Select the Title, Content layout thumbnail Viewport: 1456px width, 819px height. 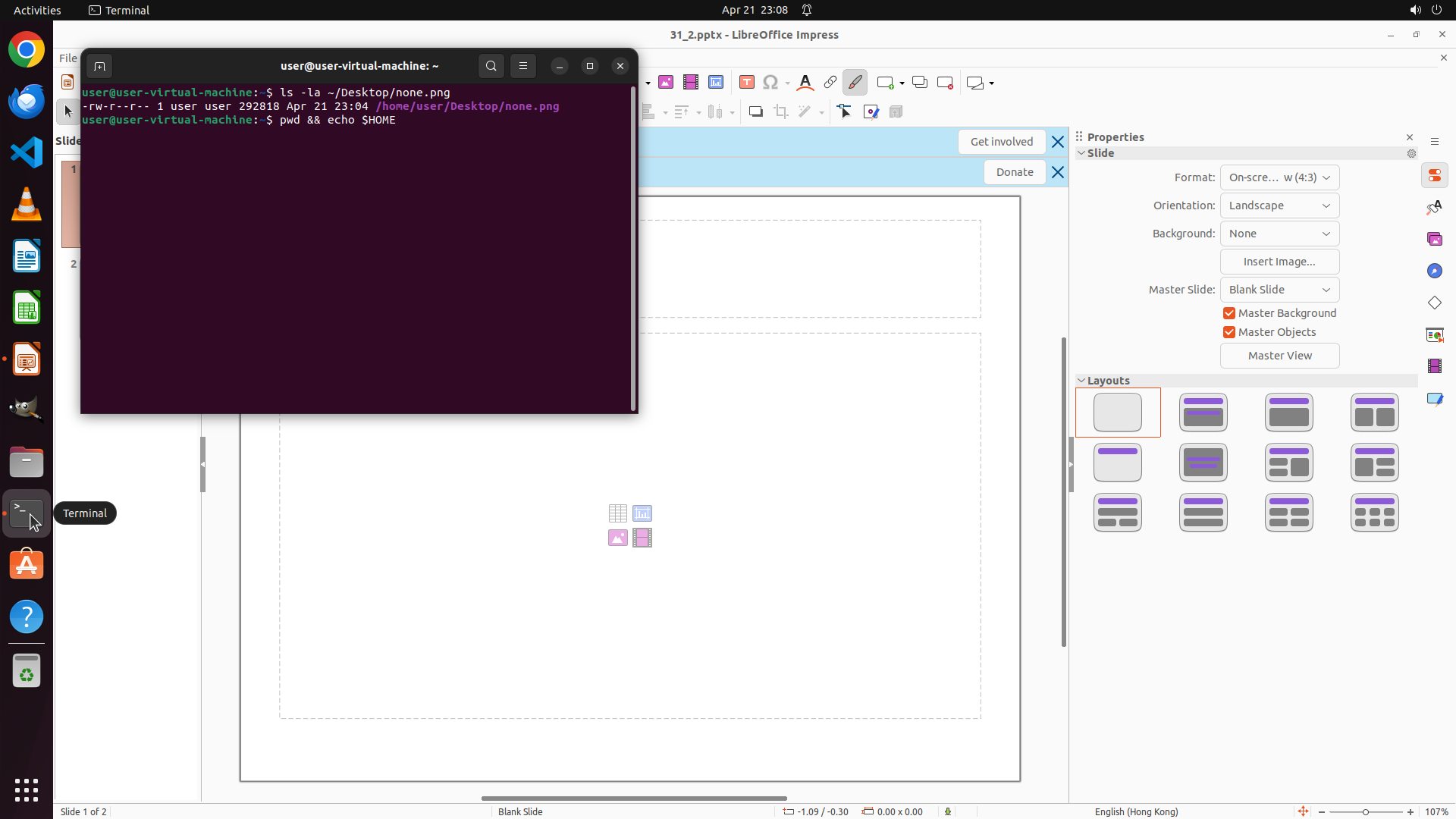pos(1289,413)
